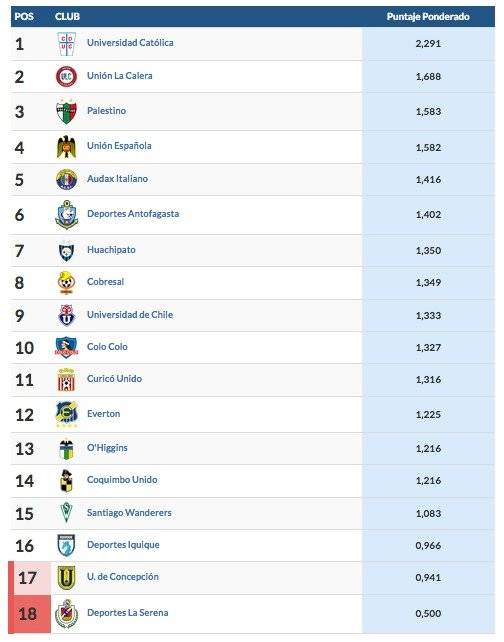This screenshot has height=642, width=504.
Task: Select the red position 18 cell
Action: tap(30, 614)
